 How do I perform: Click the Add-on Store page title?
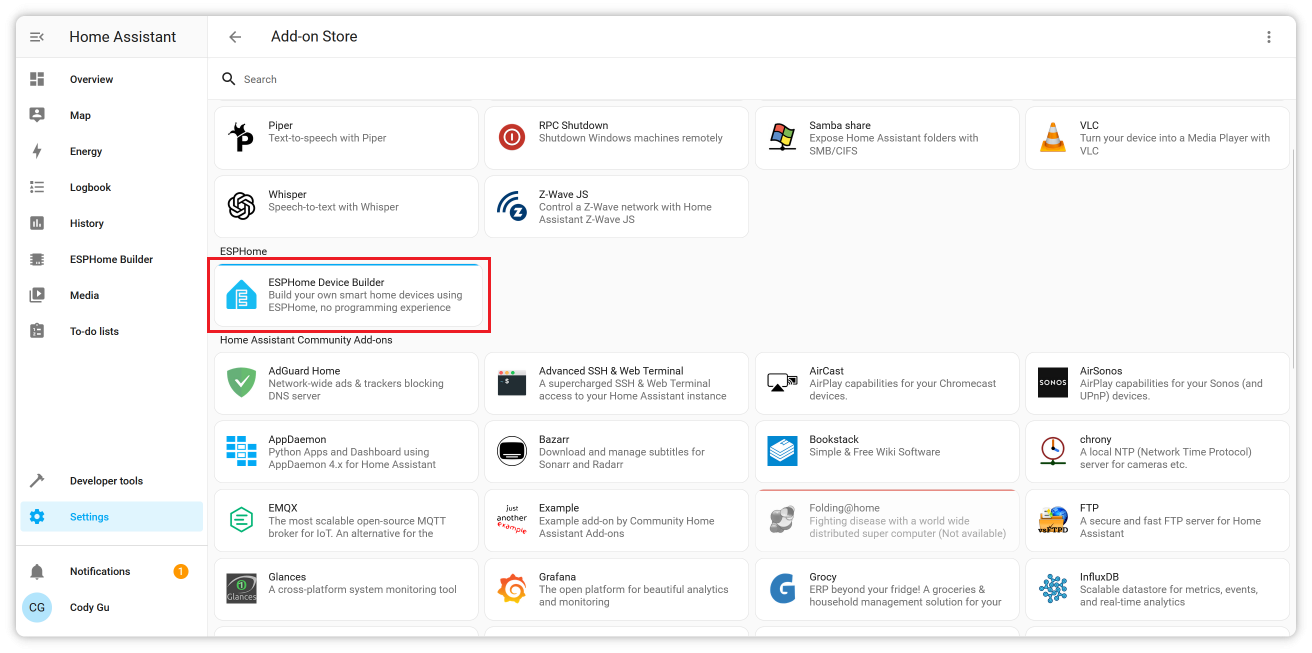[x=314, y=37]
